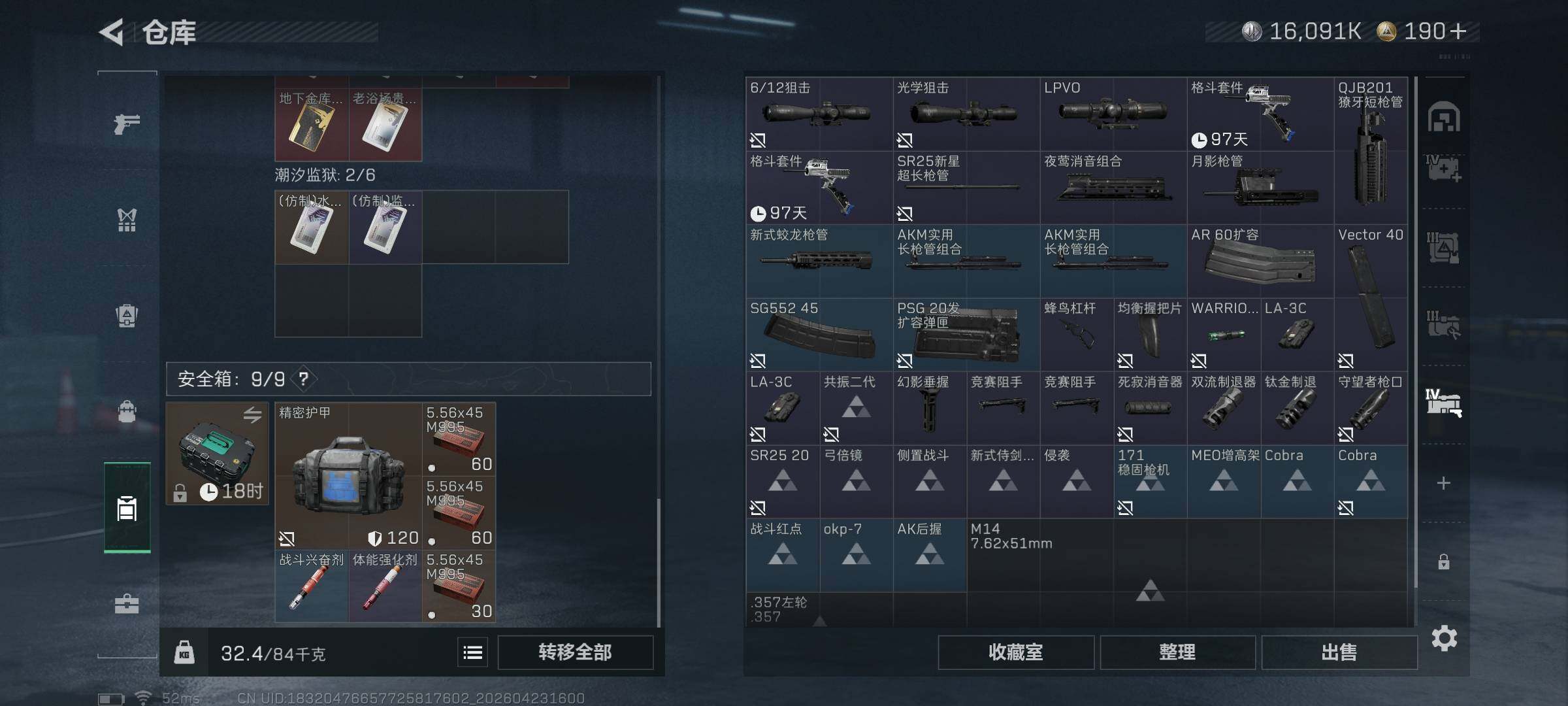Viewport: 1568px width, 706px height.
Task: Switch to tier IV medical case tab
Action: coord(1444,169)
